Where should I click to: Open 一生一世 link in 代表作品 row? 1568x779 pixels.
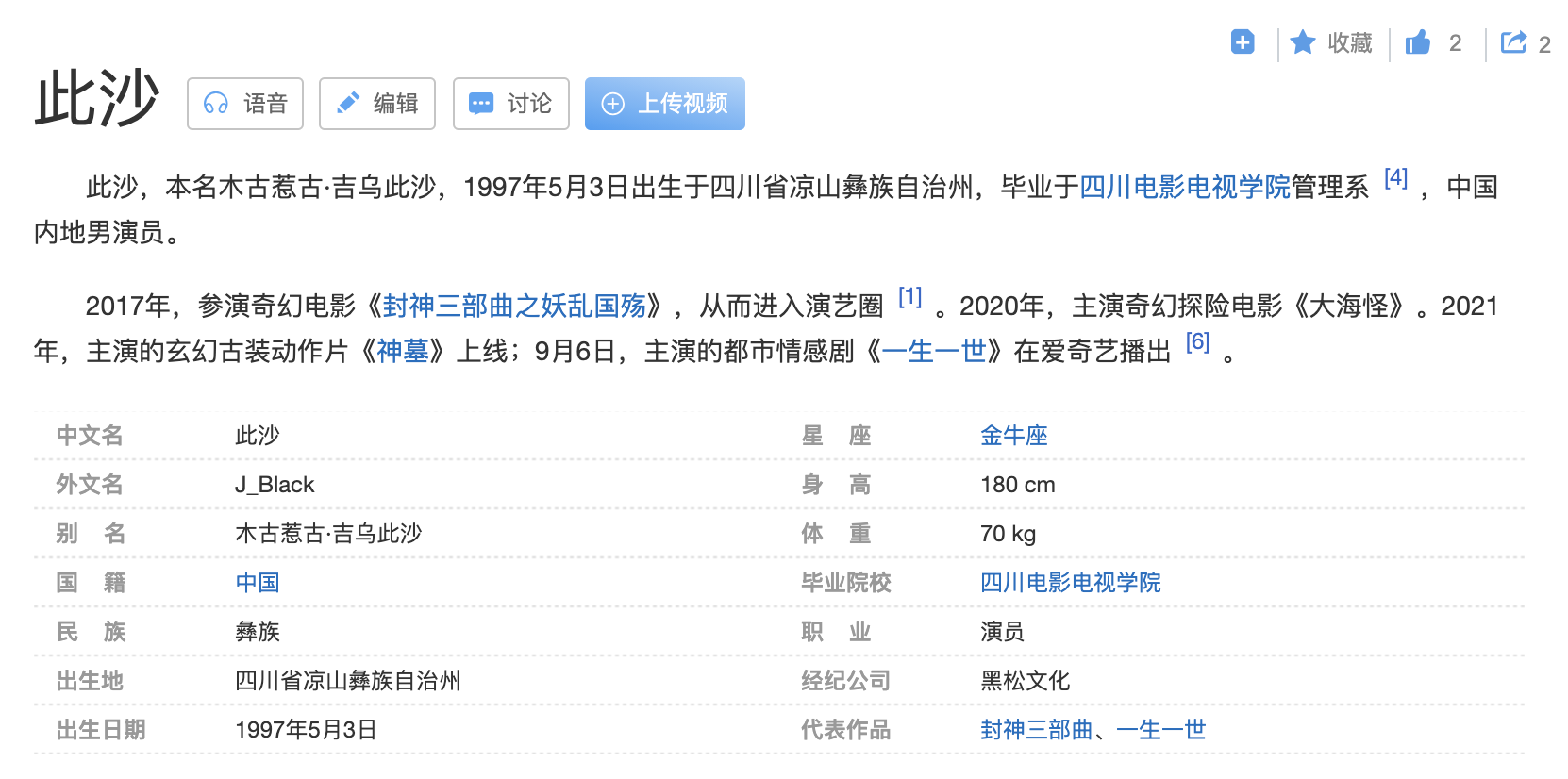click(1161, 730)
